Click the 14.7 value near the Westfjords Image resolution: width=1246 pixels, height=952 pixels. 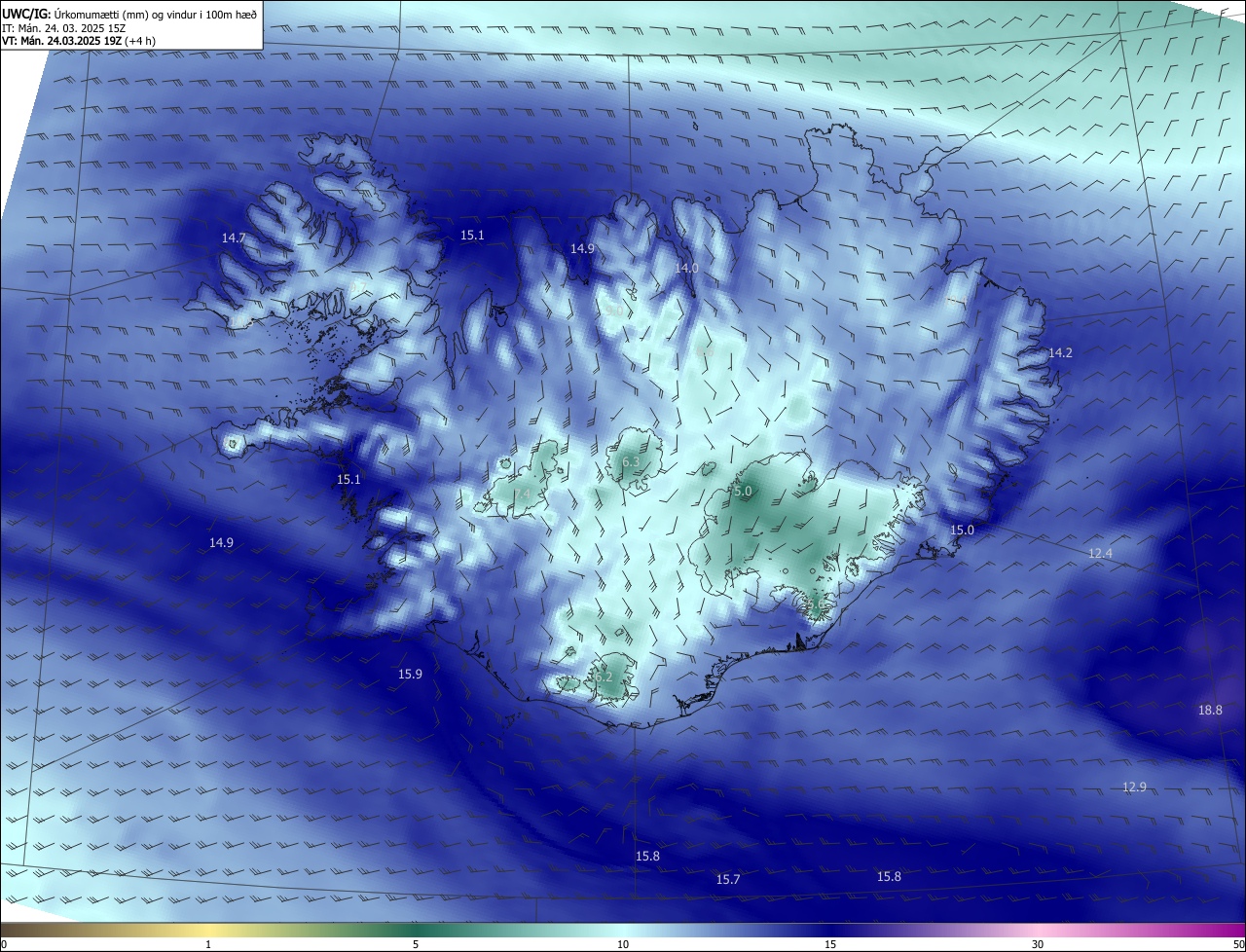[234, 238]
